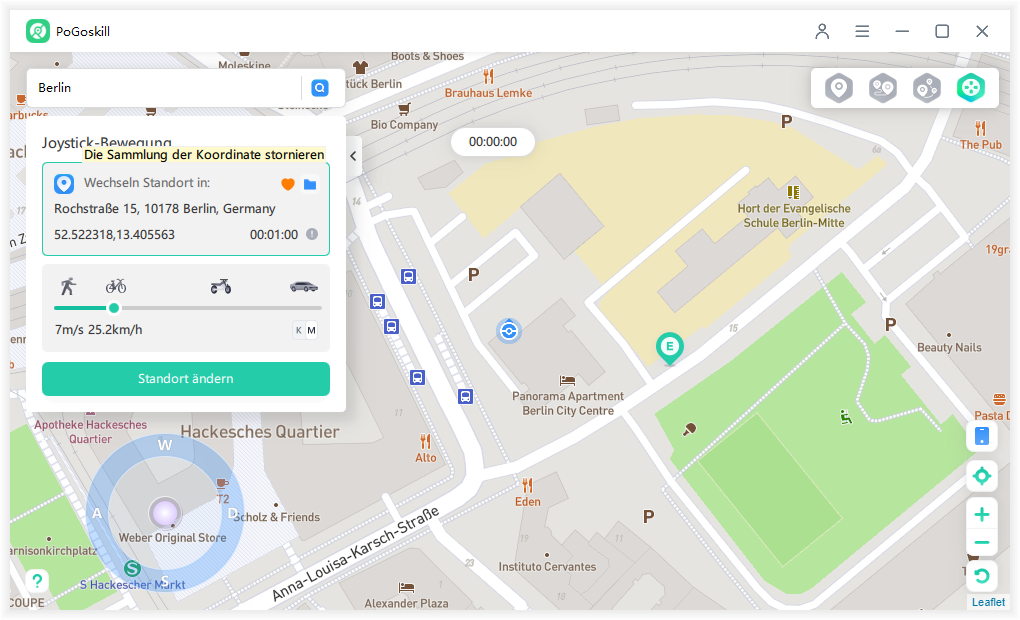The height and width of the screenshot is (620, 1020).
Task: Recenter map with the crosshair locate icon
Action: click(982, 476)
